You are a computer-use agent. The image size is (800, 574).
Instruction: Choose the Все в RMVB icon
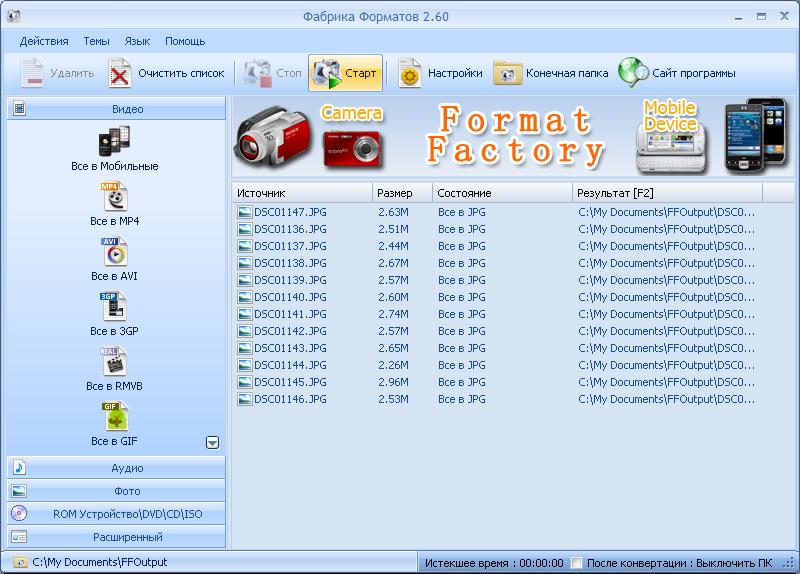[x=113, y=361]
